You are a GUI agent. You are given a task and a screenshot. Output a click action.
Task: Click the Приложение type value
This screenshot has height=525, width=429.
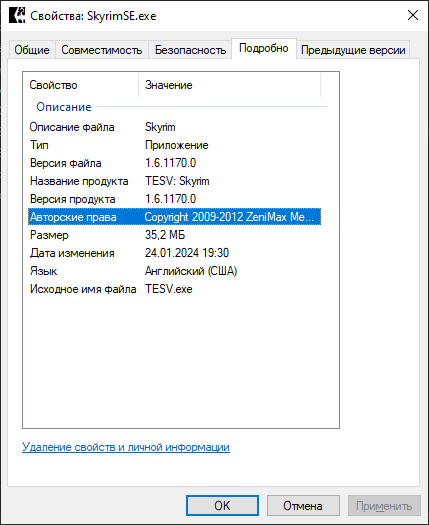point(176,145)
